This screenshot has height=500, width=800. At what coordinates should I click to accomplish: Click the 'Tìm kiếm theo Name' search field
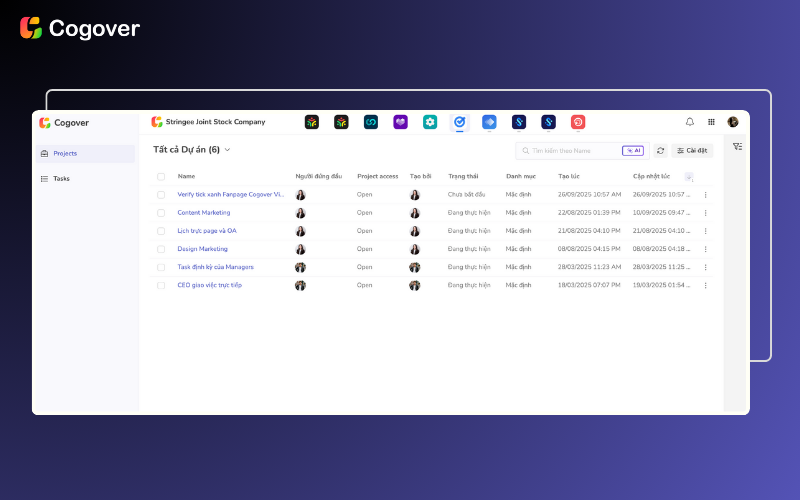(x=568, y=151)
